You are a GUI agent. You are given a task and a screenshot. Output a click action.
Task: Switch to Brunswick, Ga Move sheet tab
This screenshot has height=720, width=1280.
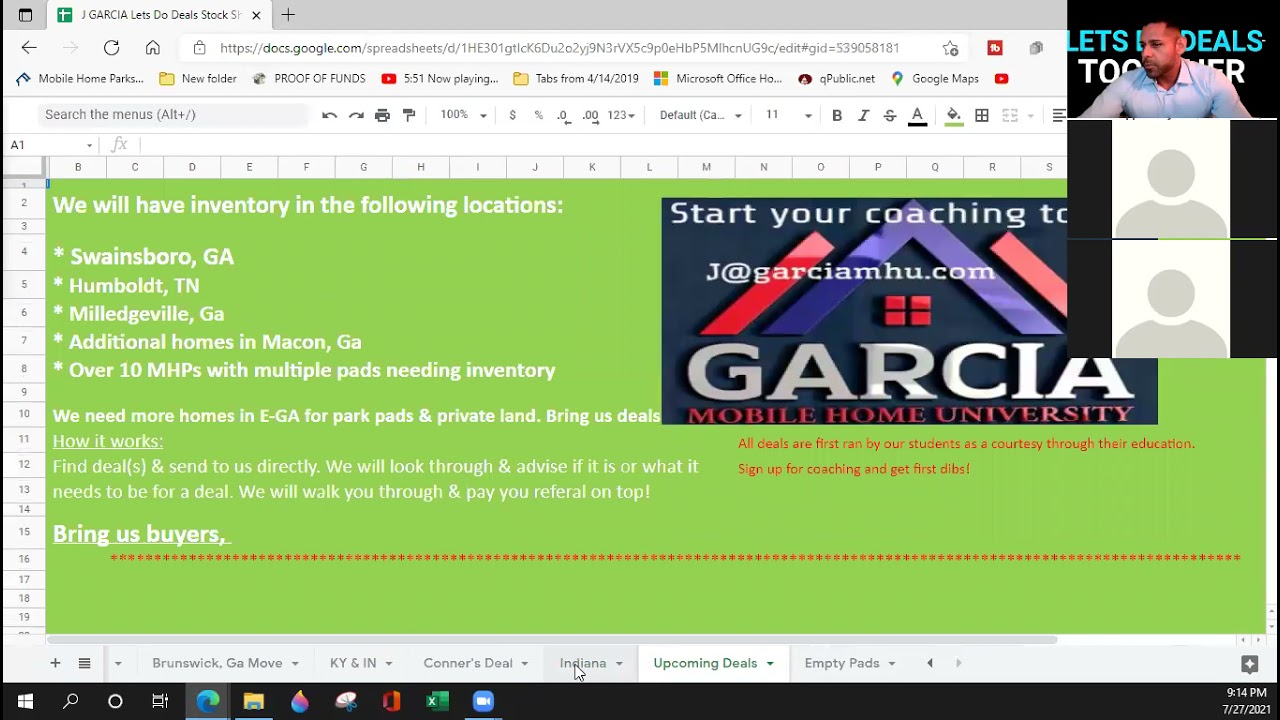(x=217, y=663)
